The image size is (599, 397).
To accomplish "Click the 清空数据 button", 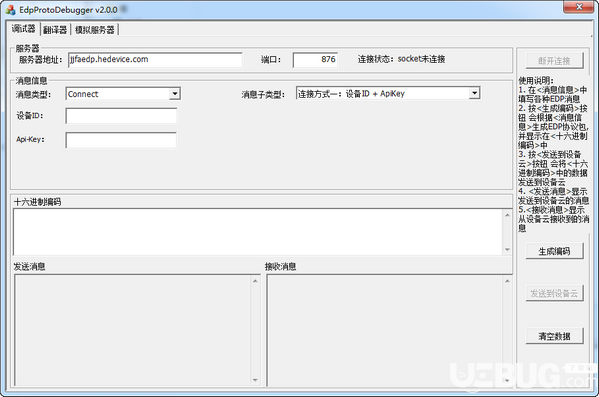I will click(554, 336).
